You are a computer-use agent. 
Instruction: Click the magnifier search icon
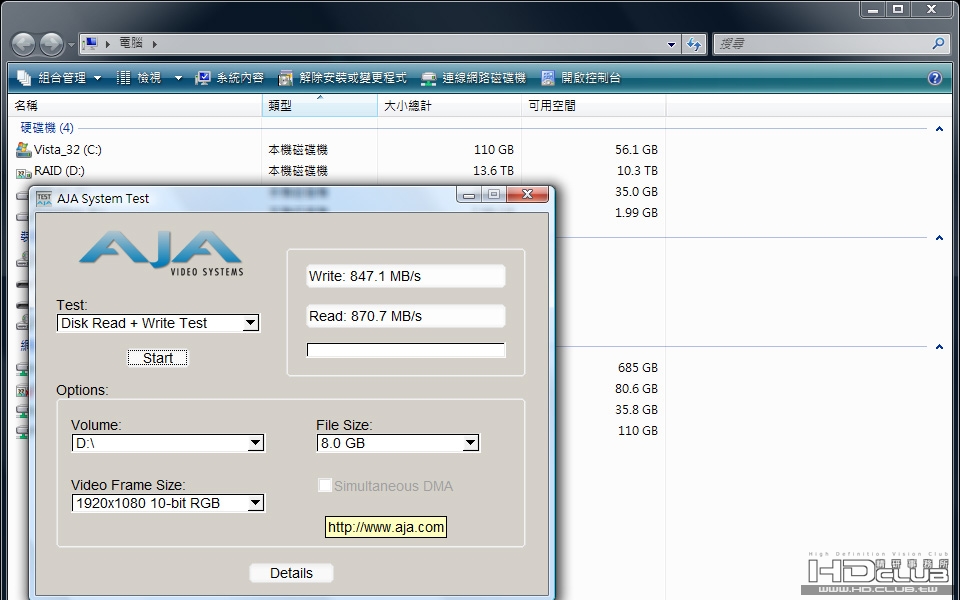coord(939,44)
